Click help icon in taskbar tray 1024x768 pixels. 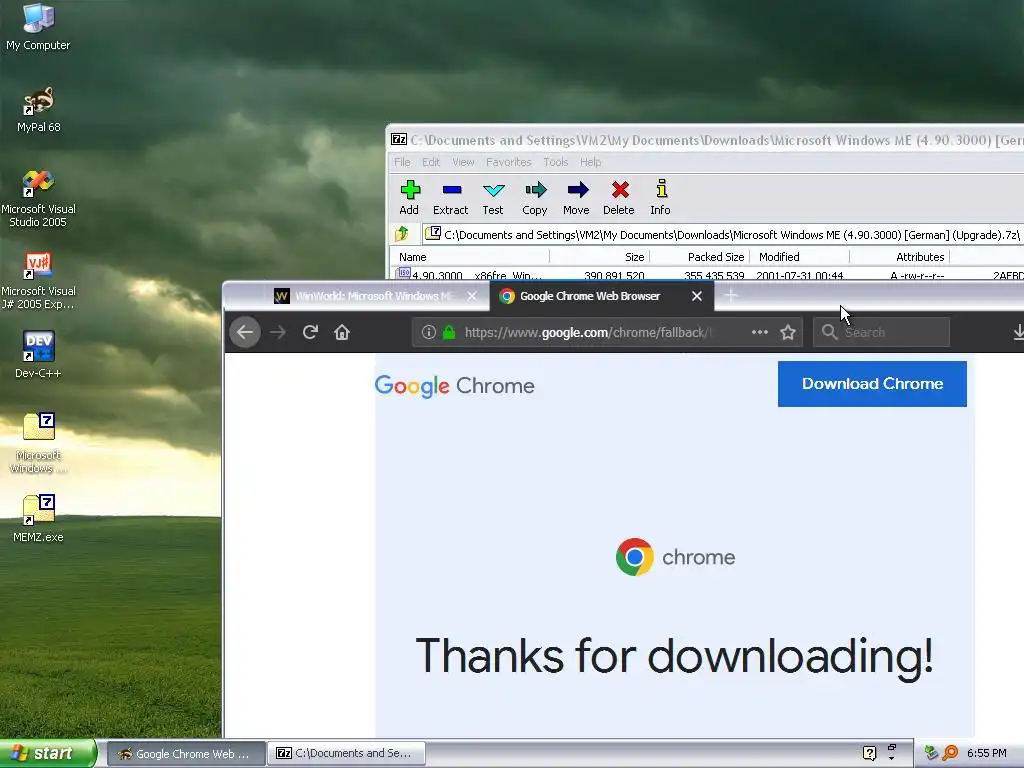(x=869, y=754)
